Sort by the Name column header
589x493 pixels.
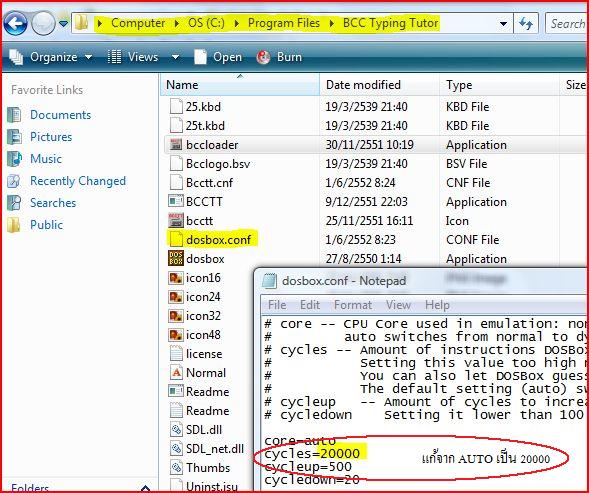click(x=240, y=85)
